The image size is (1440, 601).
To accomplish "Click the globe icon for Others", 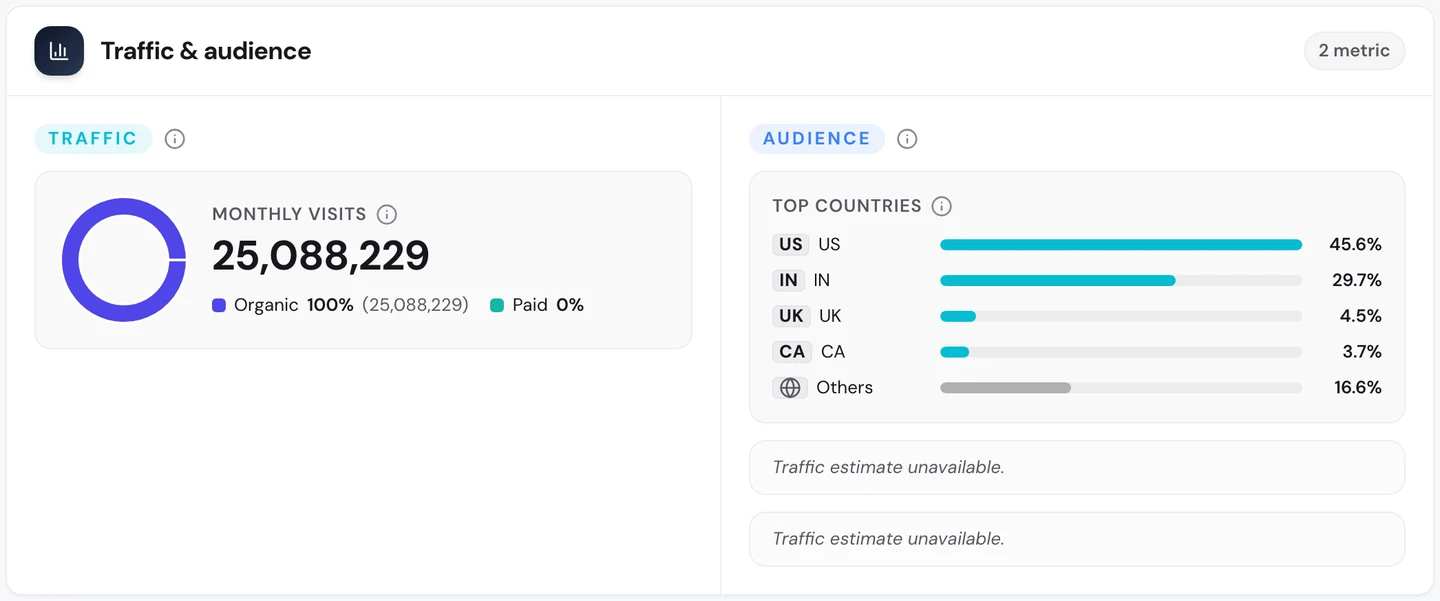I will (x=790, y=388).
